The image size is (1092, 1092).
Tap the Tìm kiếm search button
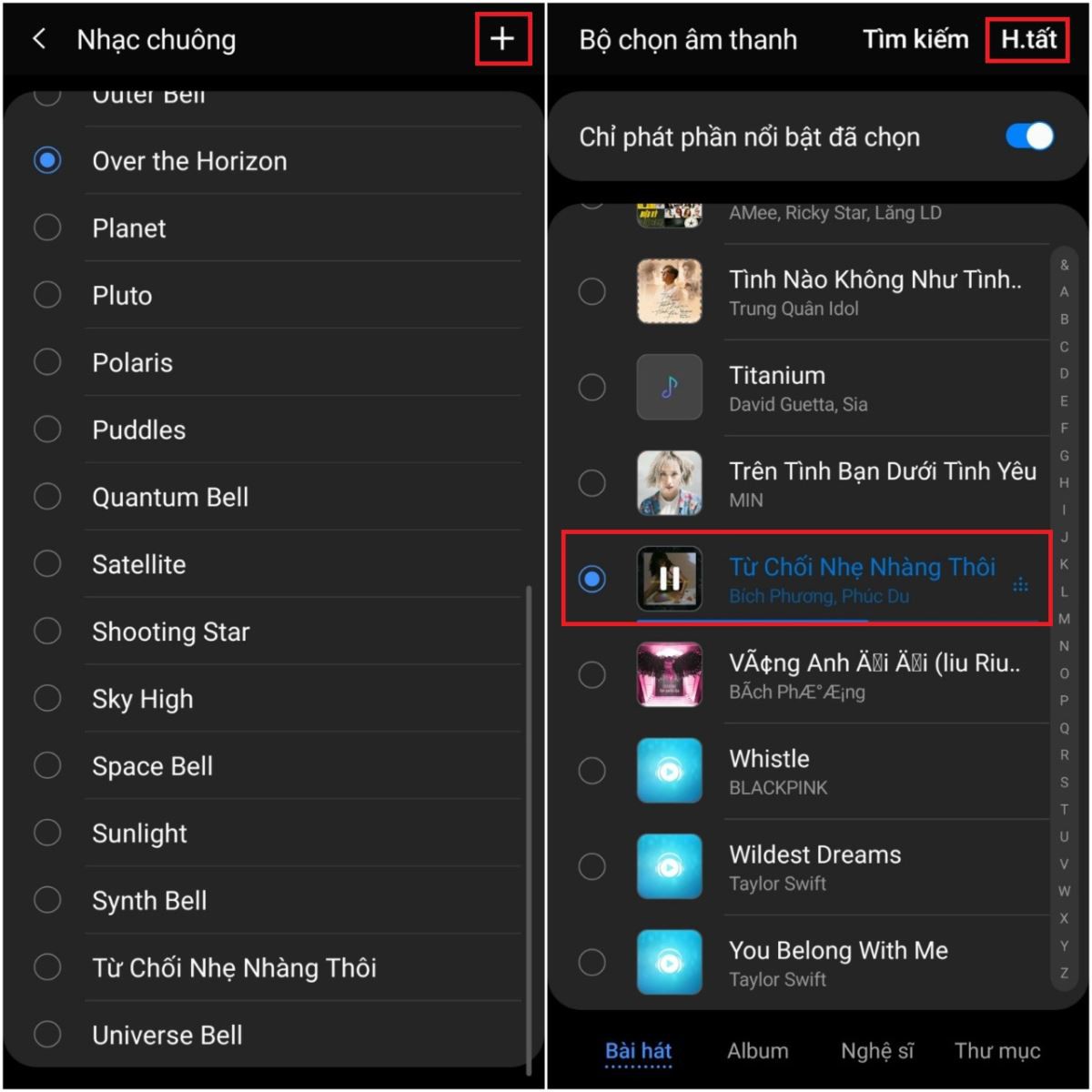915,39
